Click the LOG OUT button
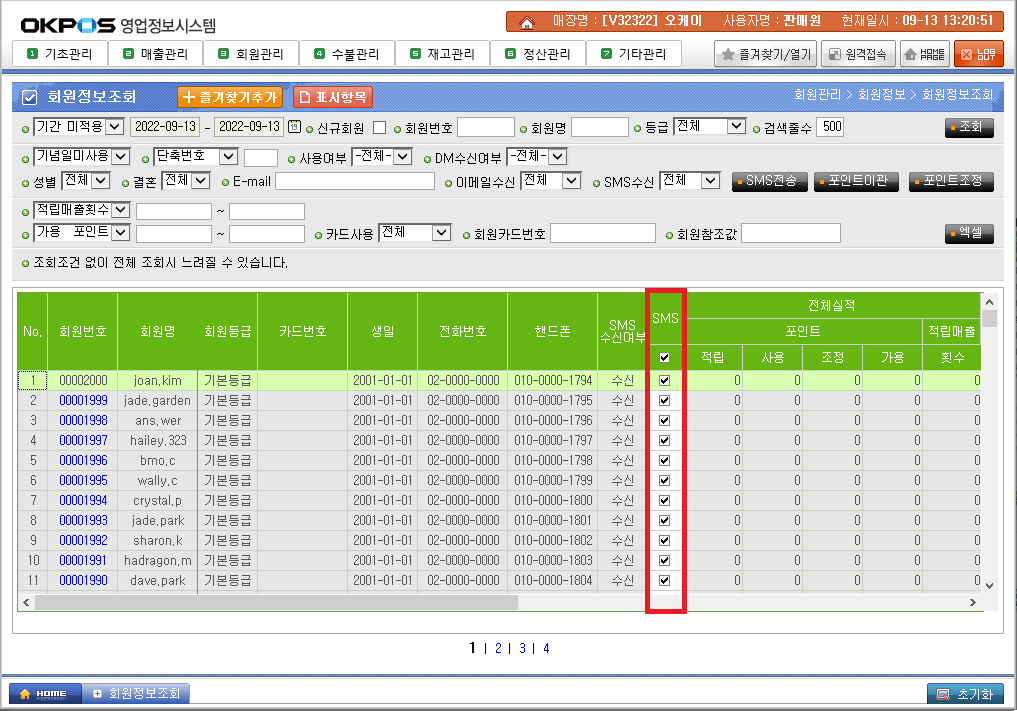Screen dimensions: 1017x711 979,54
